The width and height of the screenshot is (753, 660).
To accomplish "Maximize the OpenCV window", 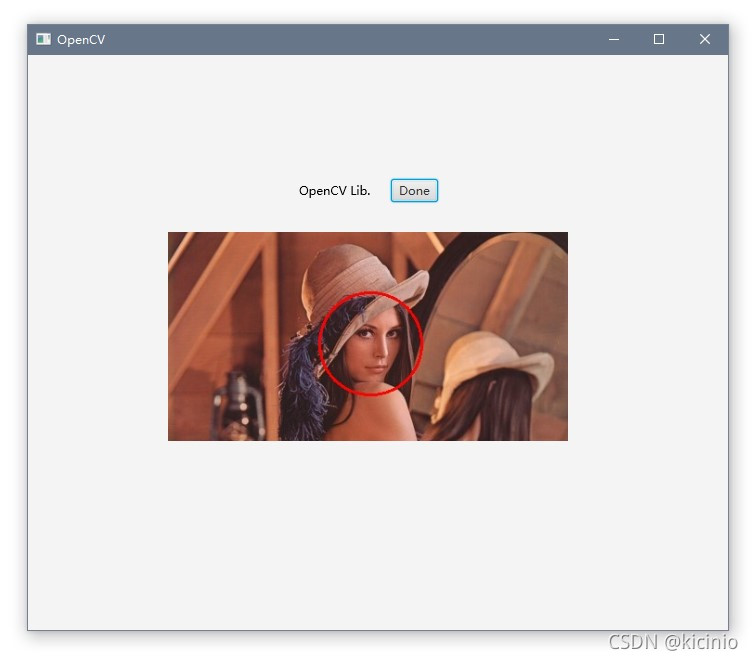I will pyautogui.click(x=659, y=39).
